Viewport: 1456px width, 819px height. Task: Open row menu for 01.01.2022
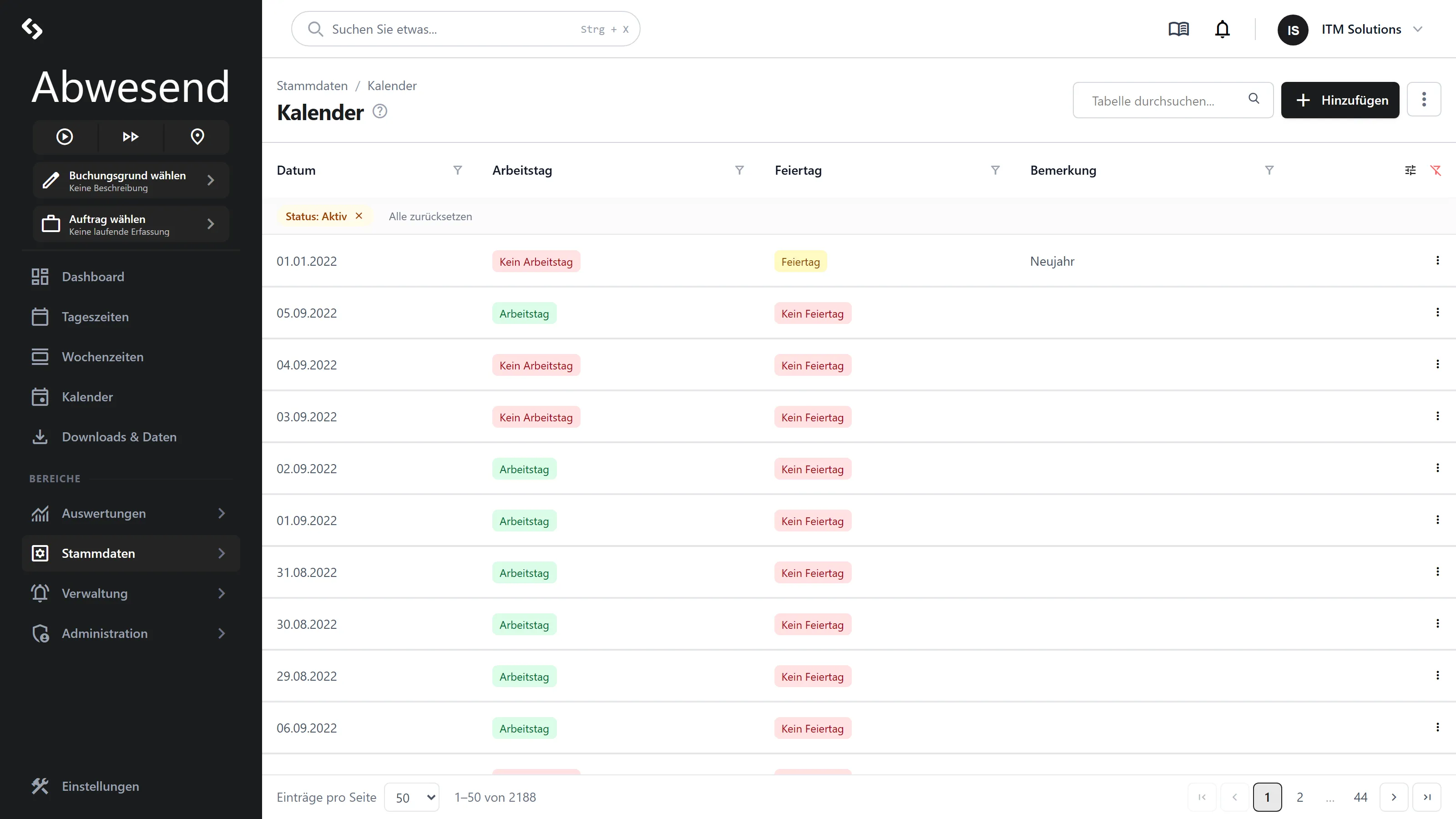(1437, 261)
